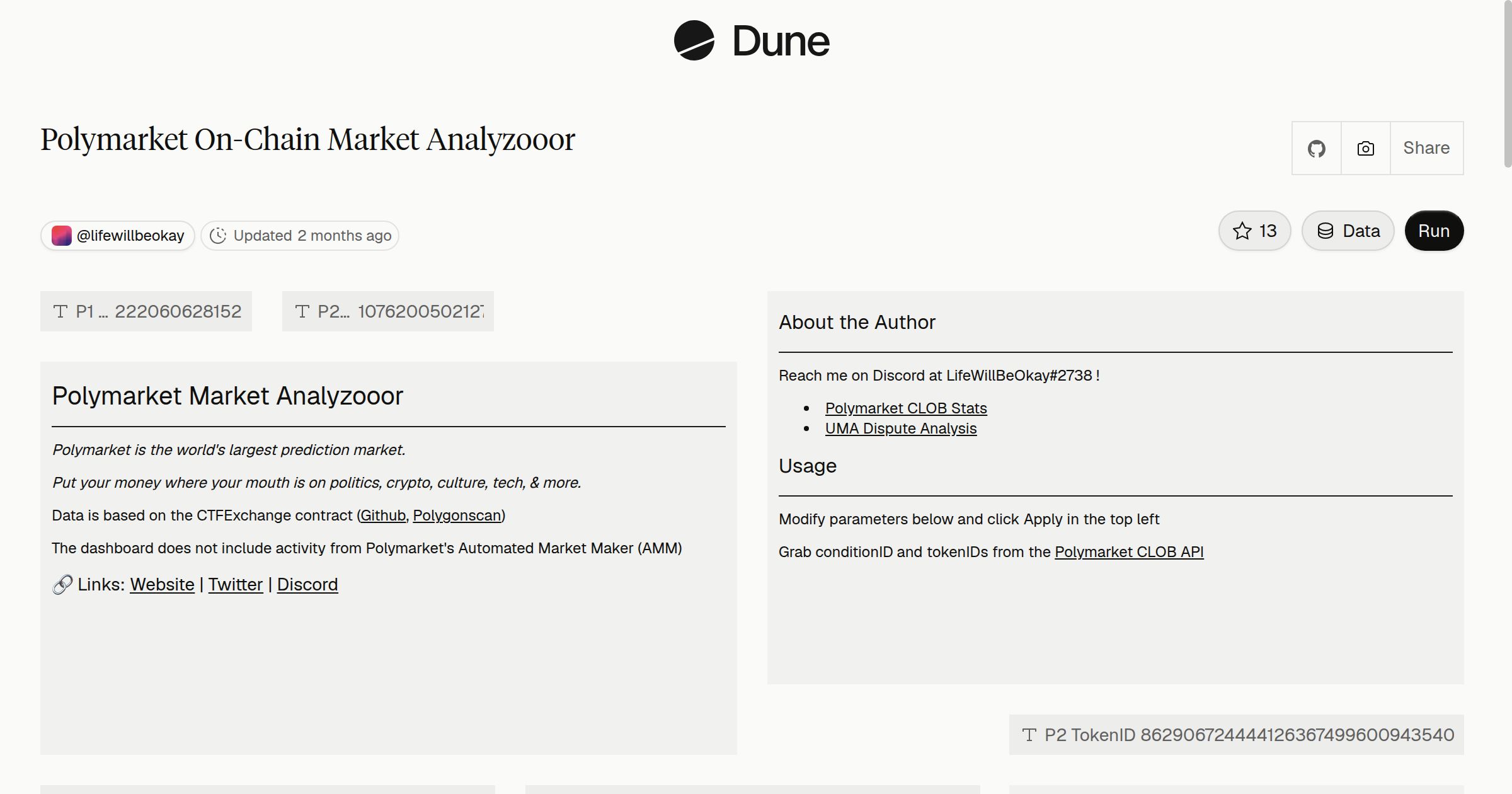Open the Github contract link

[x=383, y=515]
